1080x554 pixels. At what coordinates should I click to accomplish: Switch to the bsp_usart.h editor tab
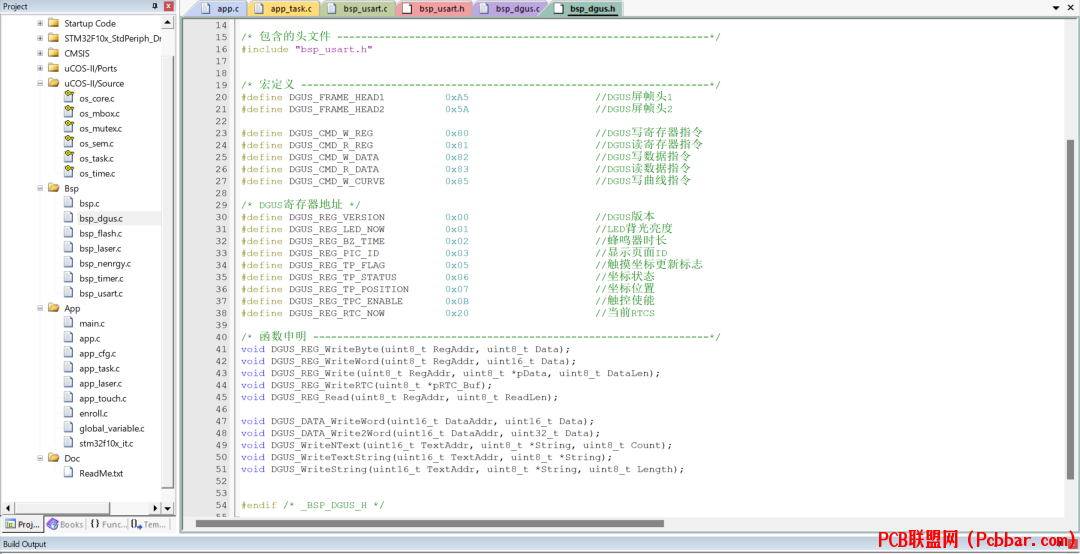(x=435, y=9)
